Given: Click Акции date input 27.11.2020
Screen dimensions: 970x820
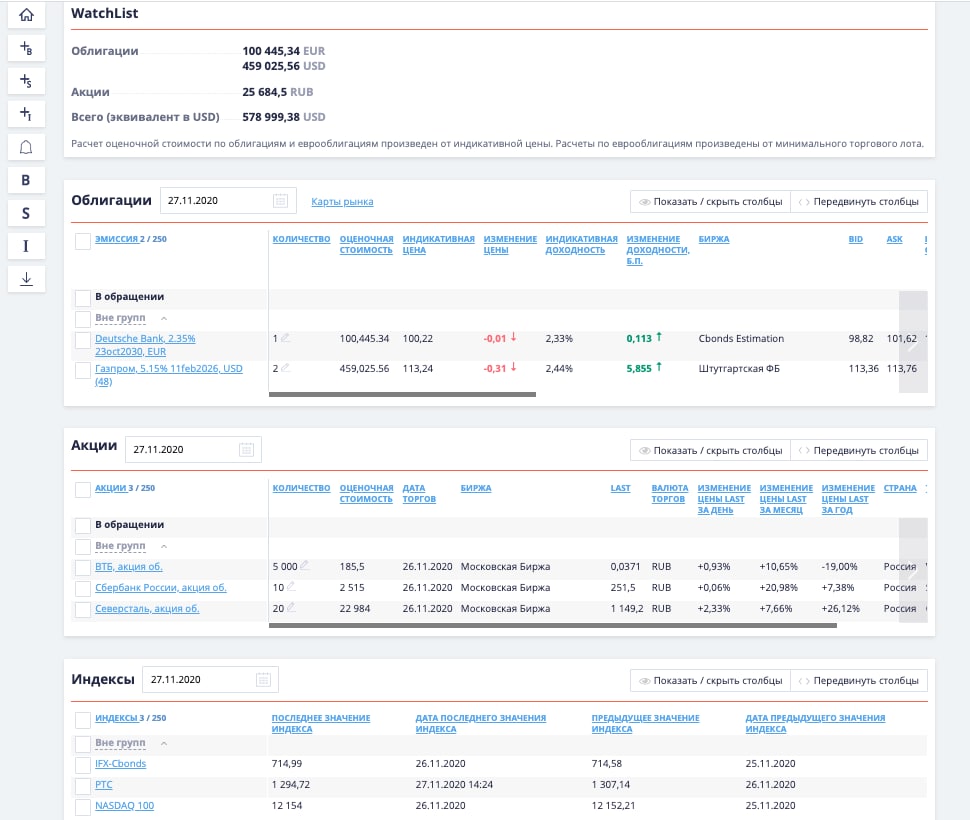Looking at the screenshot, I should pyautogui.click(x=194, y=450).
